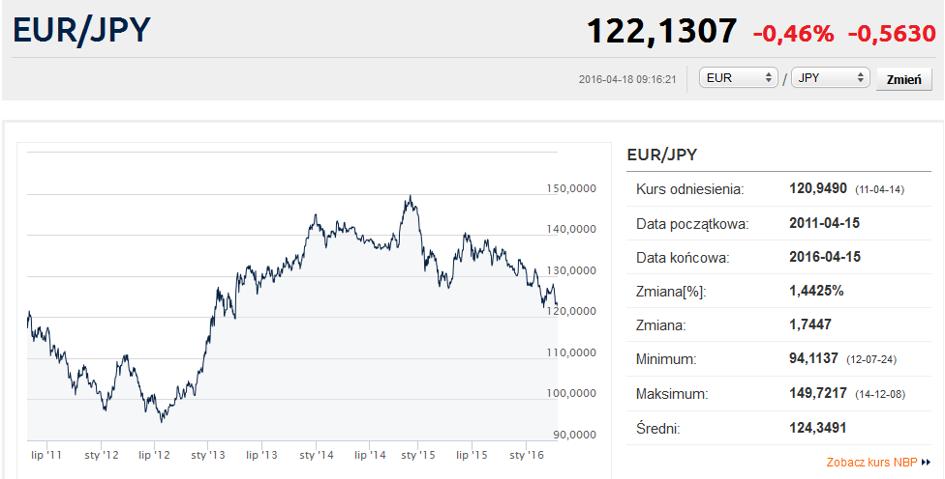The image size is (945, 479).
Task: Click the Średni value 124,3491
Action: pyautogui.click(x=818, y=428)
